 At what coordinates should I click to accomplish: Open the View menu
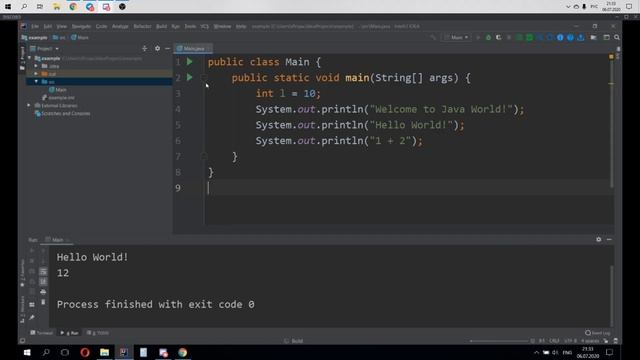click(x=62, y=26)
